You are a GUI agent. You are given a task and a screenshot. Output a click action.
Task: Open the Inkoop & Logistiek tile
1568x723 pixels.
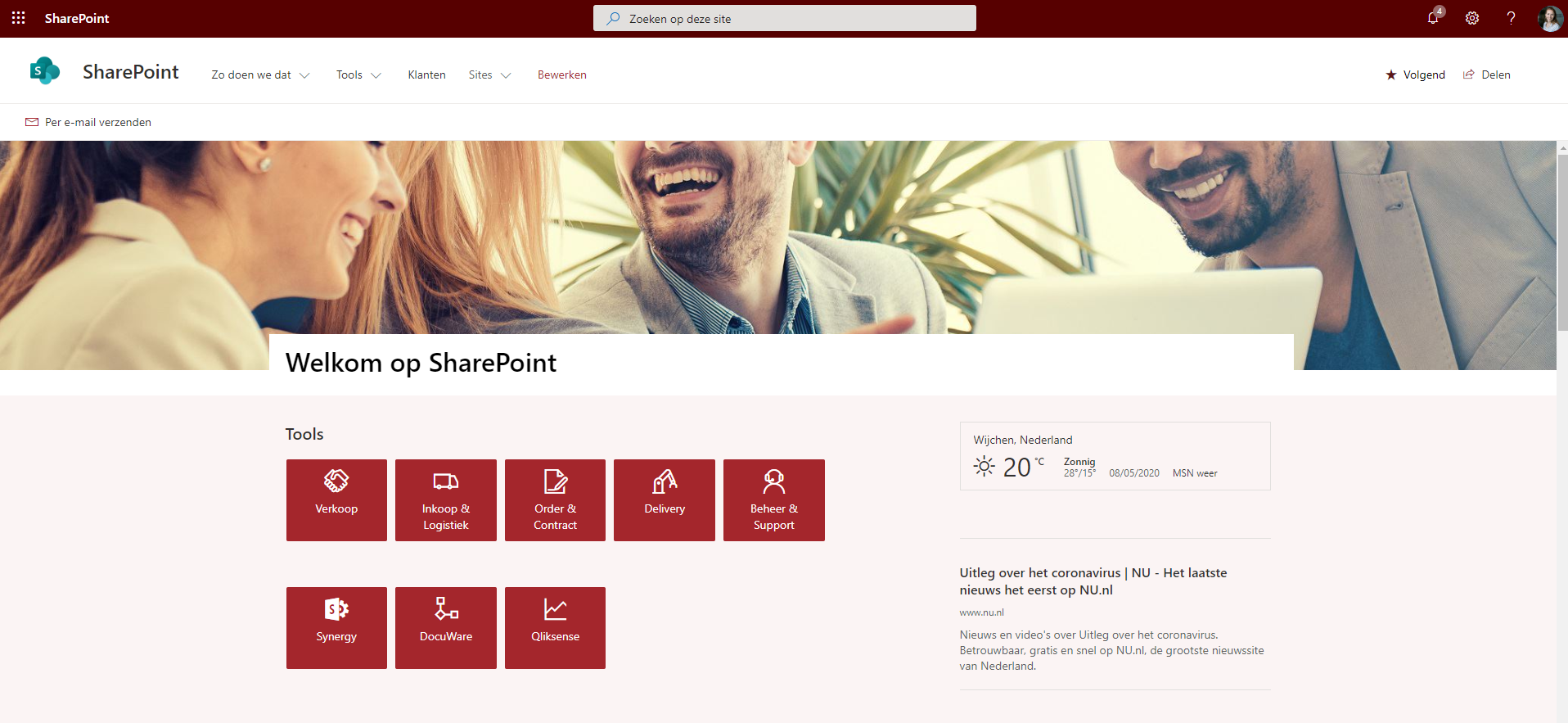click(x=446, y=499)
